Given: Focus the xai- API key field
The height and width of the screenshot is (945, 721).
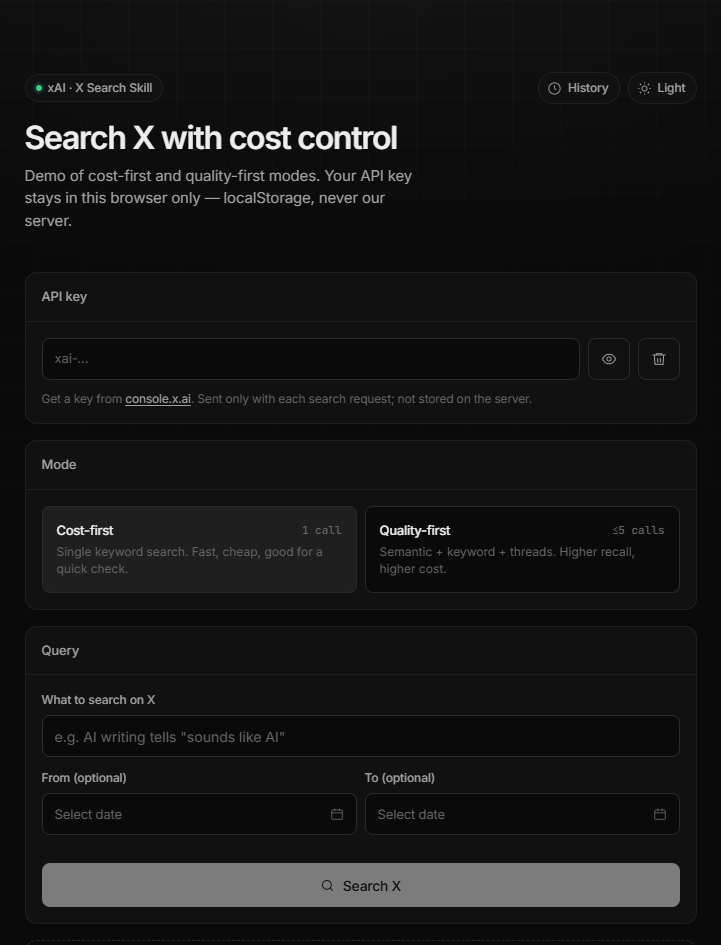Looking at the screenshot, I should [310, 359].
